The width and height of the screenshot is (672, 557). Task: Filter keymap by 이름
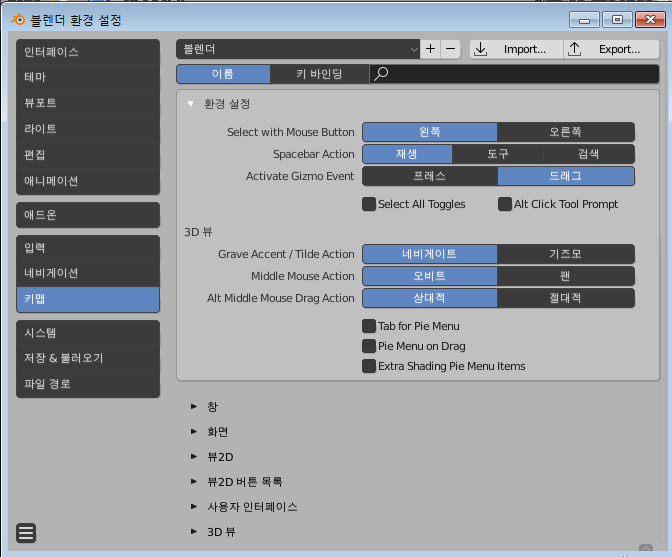(x=223, y=74)
